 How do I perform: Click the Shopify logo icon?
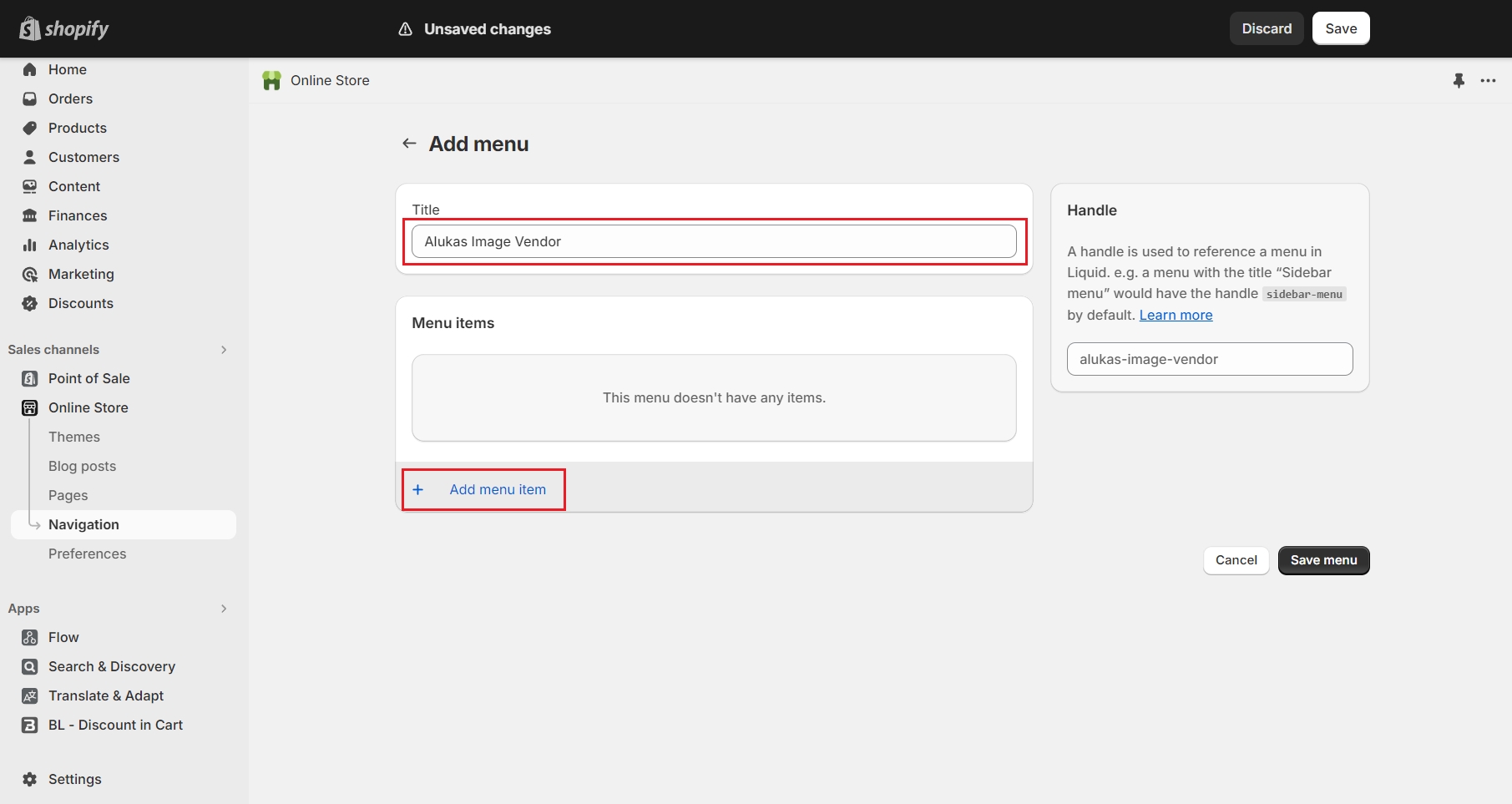point(30,28)
